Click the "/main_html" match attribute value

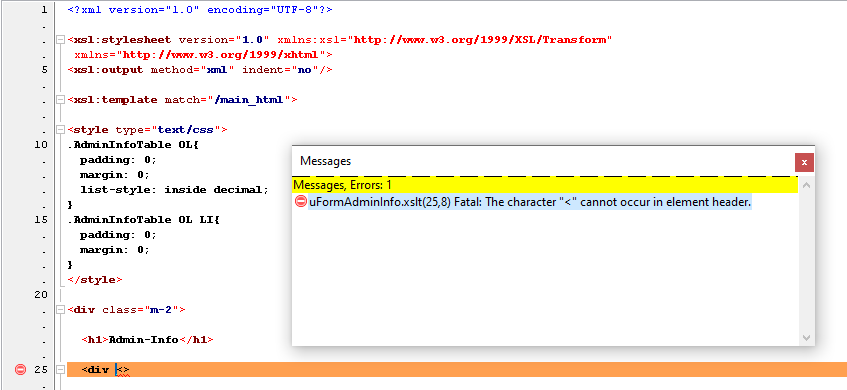click(x=249, y=100)
